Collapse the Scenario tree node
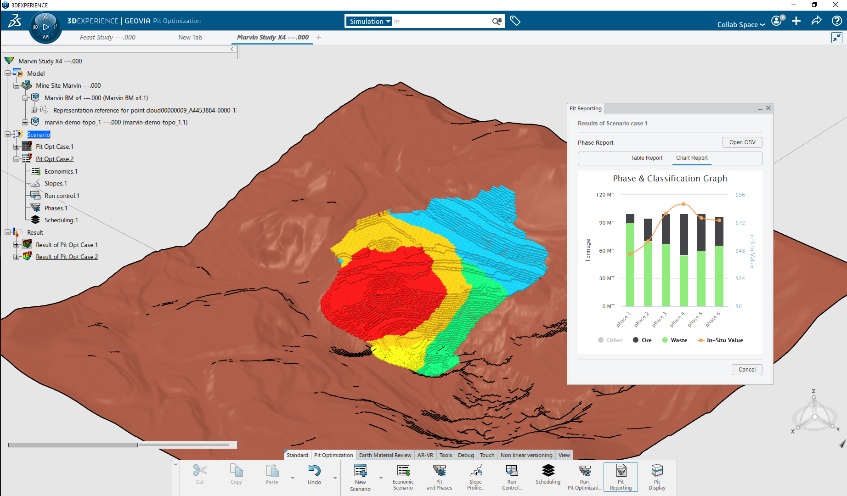The width and height of the screenshot is (847, 496). tap(8, 134)
